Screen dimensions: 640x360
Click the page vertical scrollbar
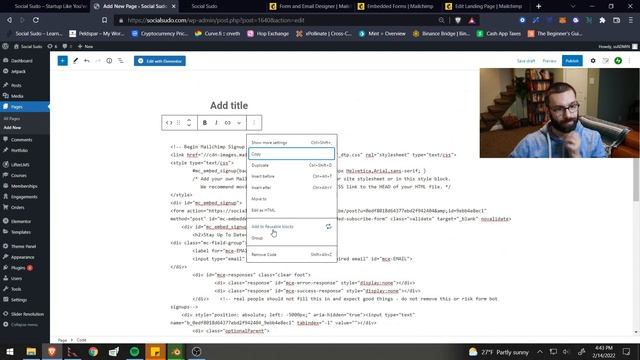click(636, 180)
